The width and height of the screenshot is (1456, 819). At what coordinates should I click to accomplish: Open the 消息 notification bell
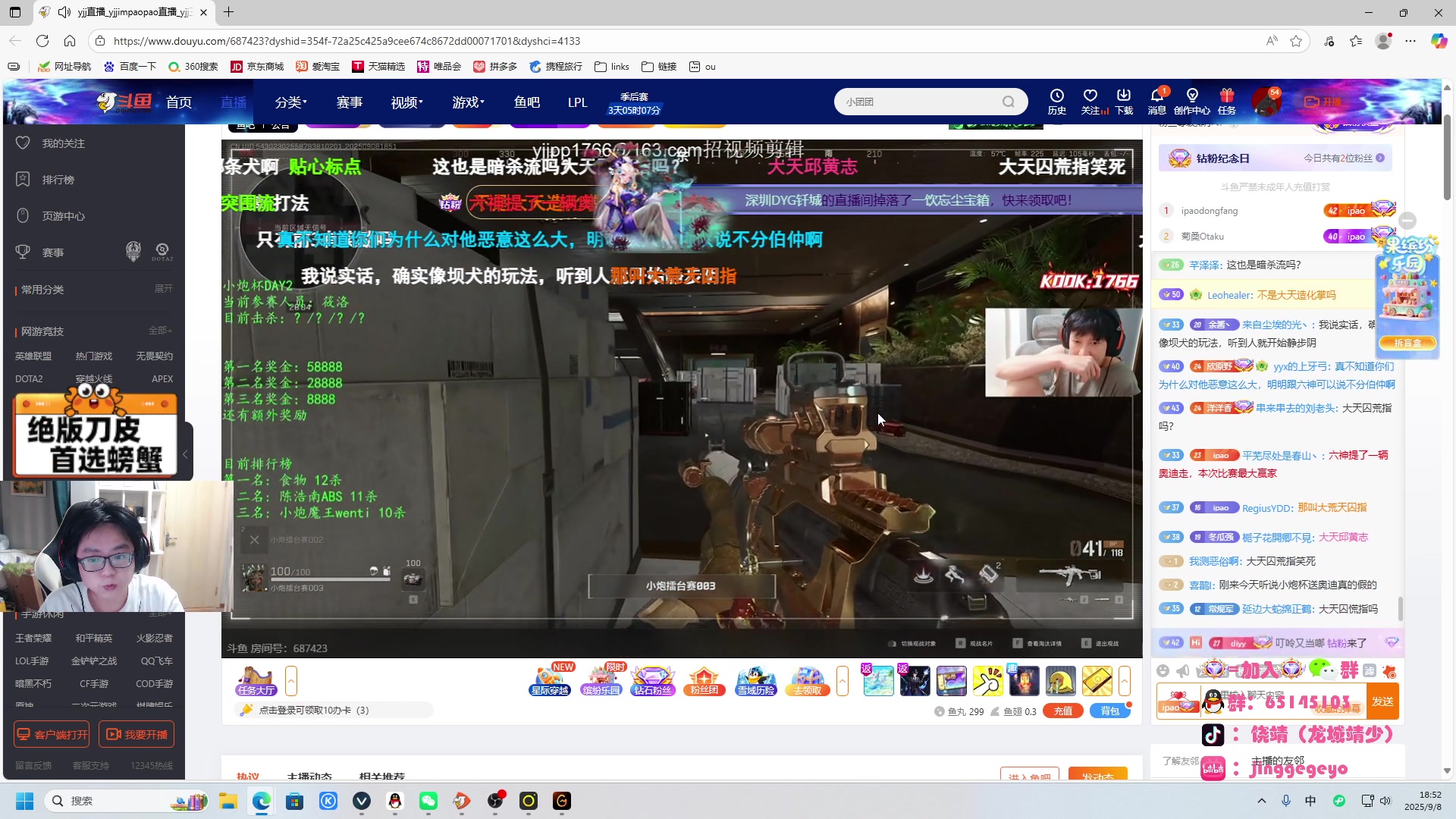pyautogui.click(x=1156, y=102)
